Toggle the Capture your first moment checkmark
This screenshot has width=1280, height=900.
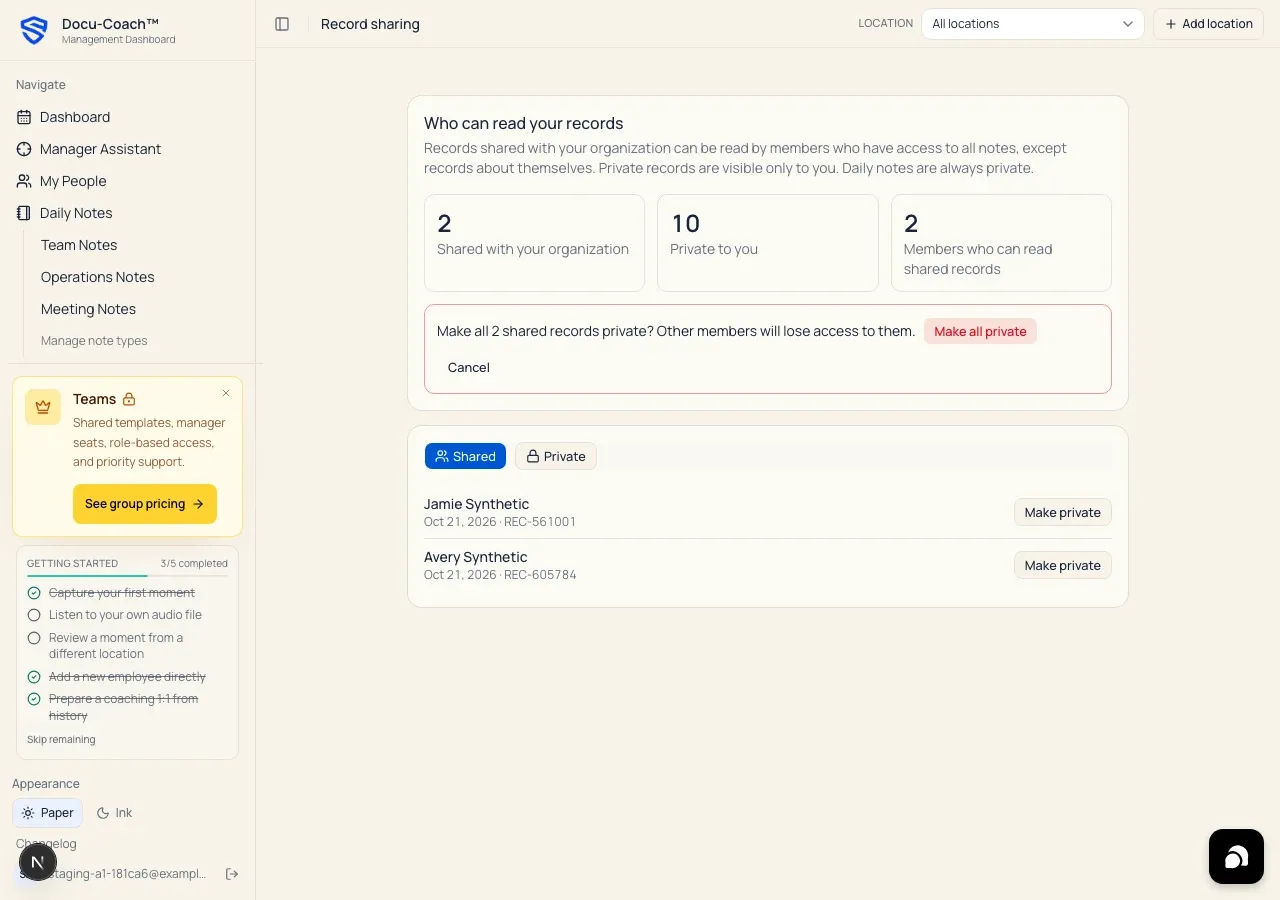34,593
